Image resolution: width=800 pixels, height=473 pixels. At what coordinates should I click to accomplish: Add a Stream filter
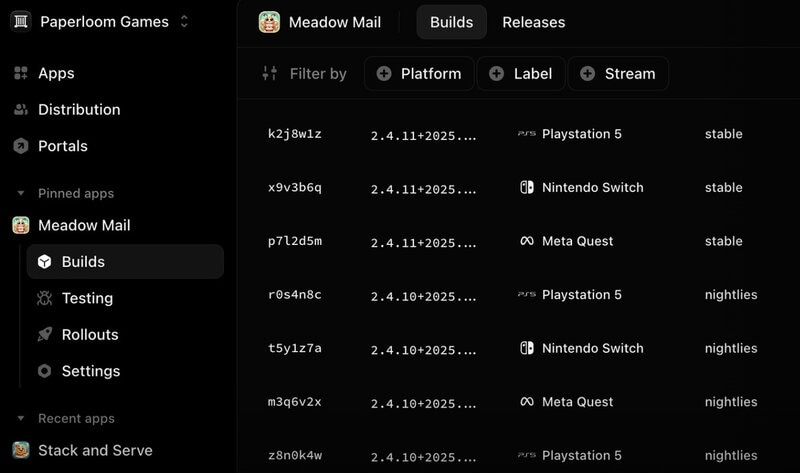pos(618,73)
